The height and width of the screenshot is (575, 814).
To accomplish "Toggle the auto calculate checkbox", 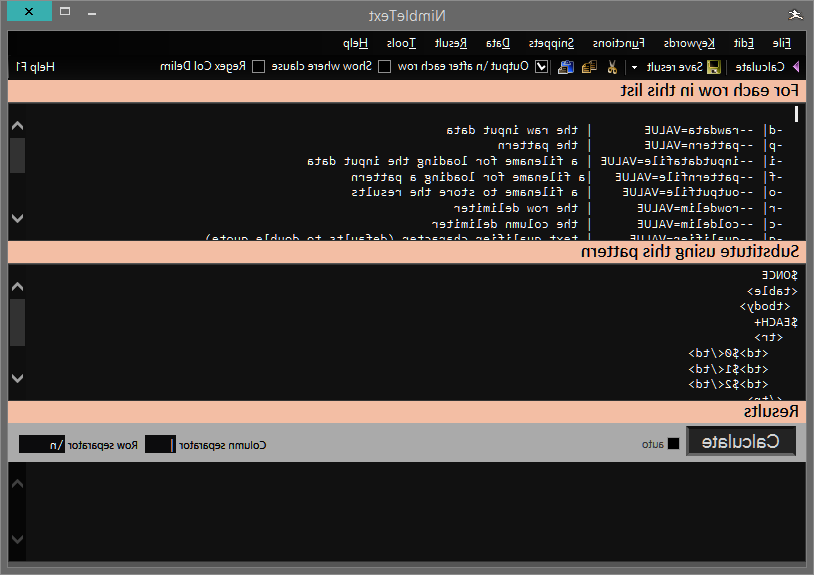I will click(x=673, y=444).
